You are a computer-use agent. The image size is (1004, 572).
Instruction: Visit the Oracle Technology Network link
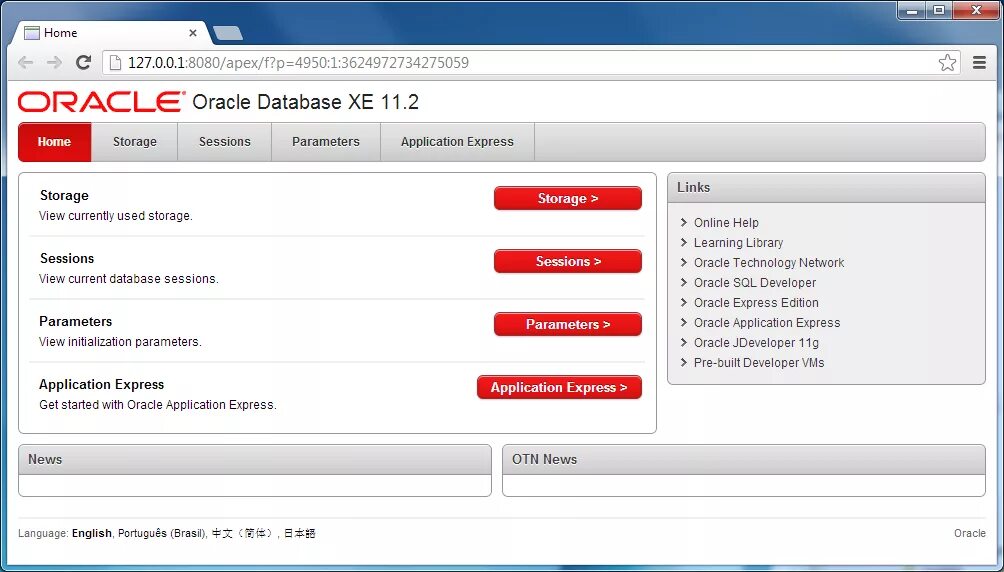click(769, 263)
